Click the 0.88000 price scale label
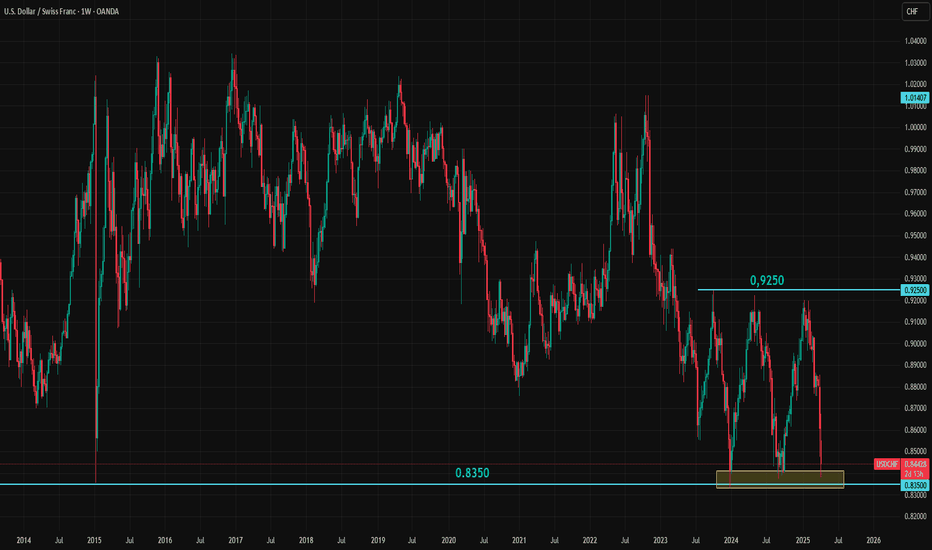Screen dimensions: 932x550 point(915,387)
